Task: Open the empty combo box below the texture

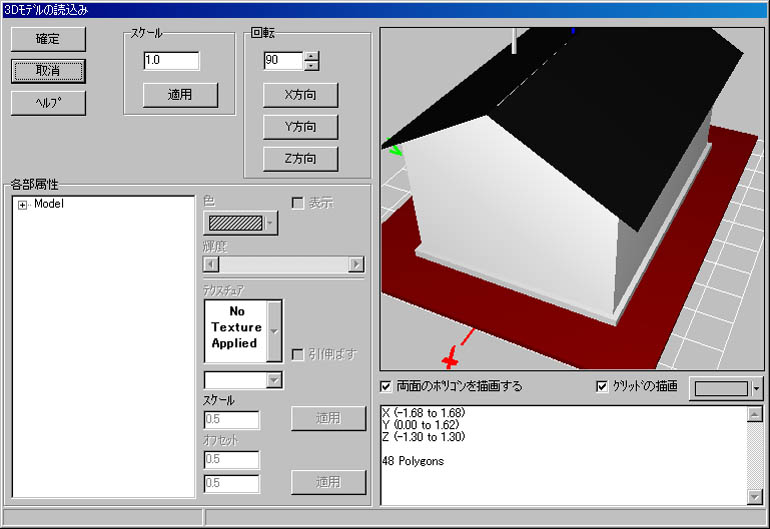Action: pyautogui.click(x=274, y=380)
